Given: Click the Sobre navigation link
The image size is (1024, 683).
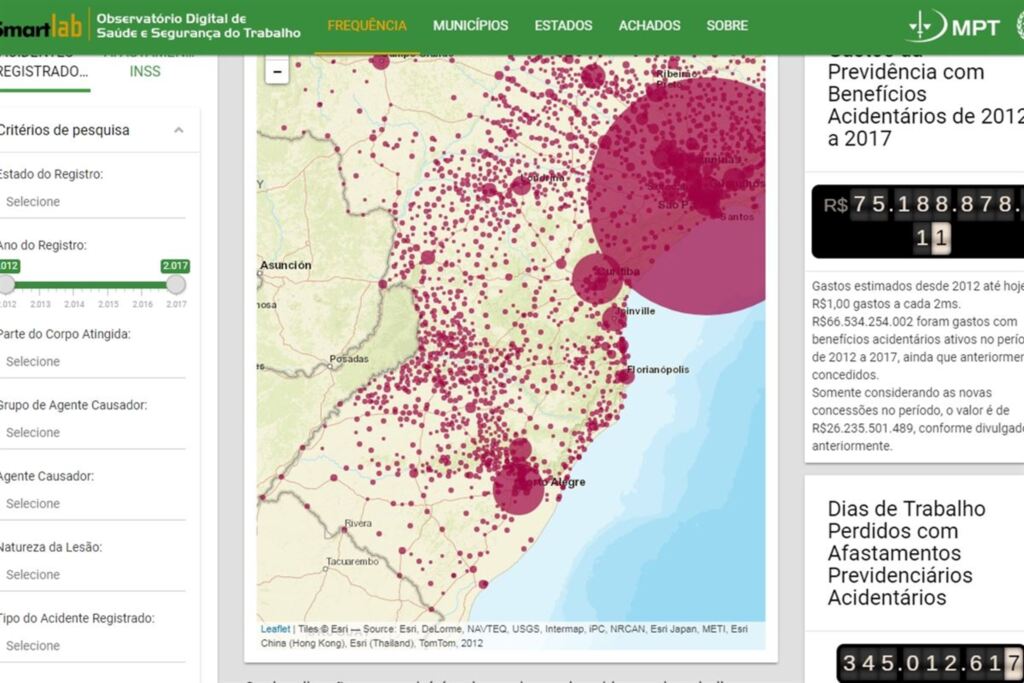Looking at the screenshot, I should point(727,26).
